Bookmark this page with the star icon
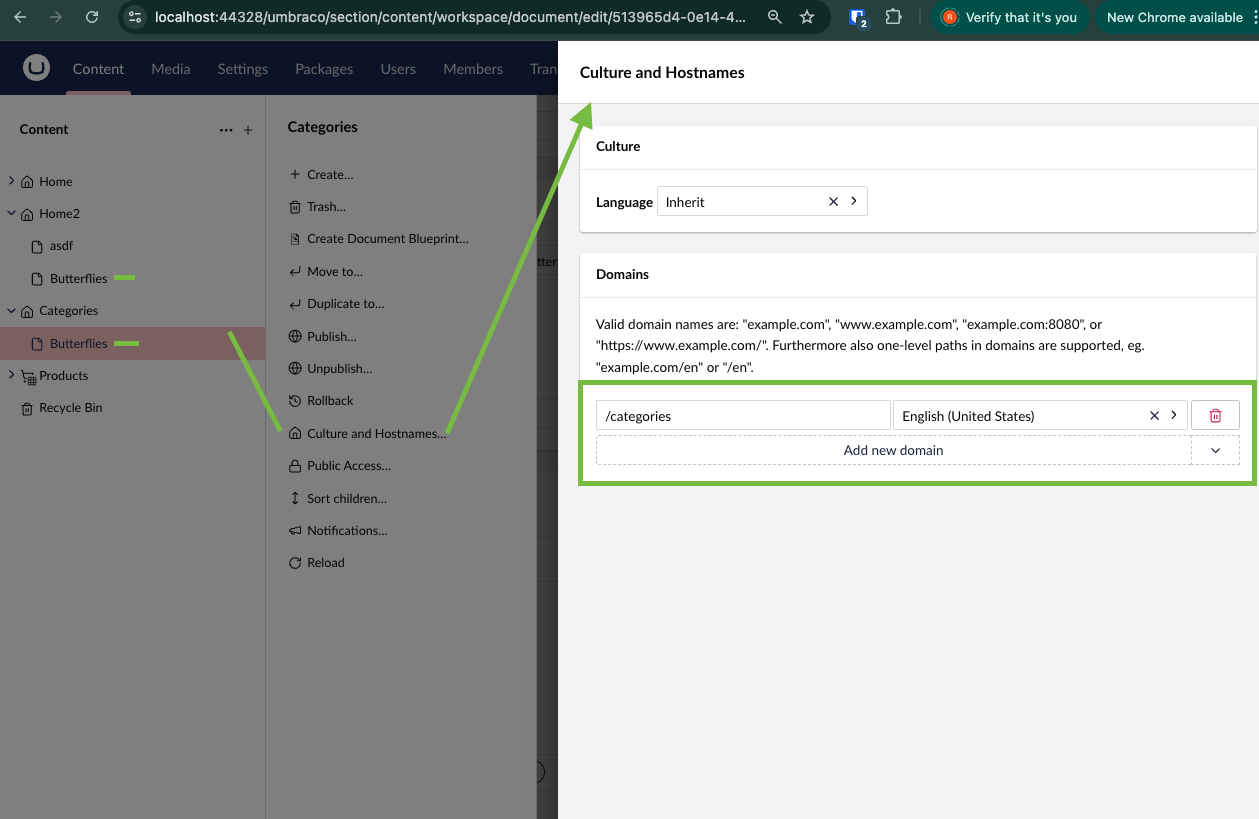 807,17
